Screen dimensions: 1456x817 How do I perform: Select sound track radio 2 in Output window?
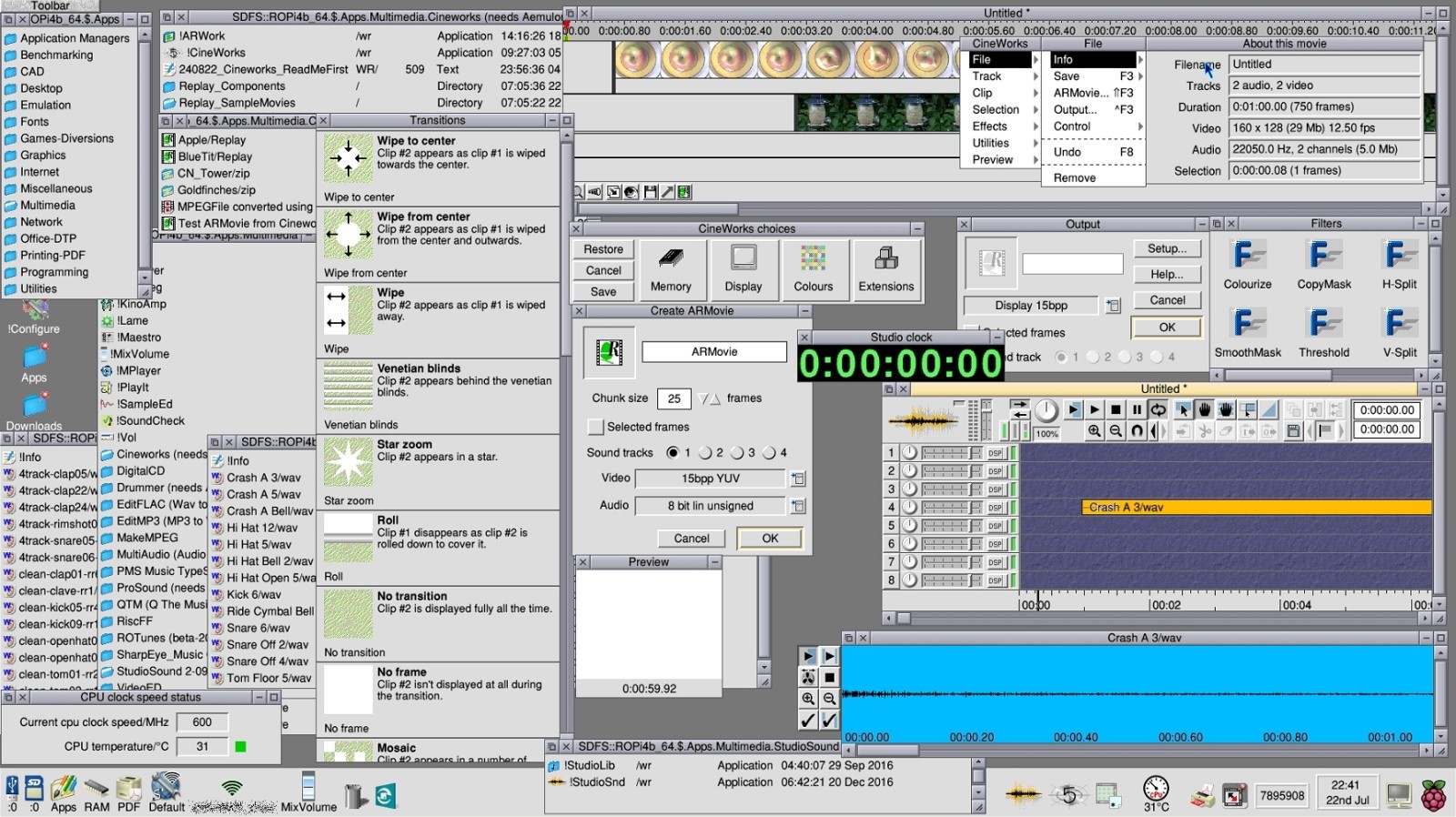tap(1093, 357)
